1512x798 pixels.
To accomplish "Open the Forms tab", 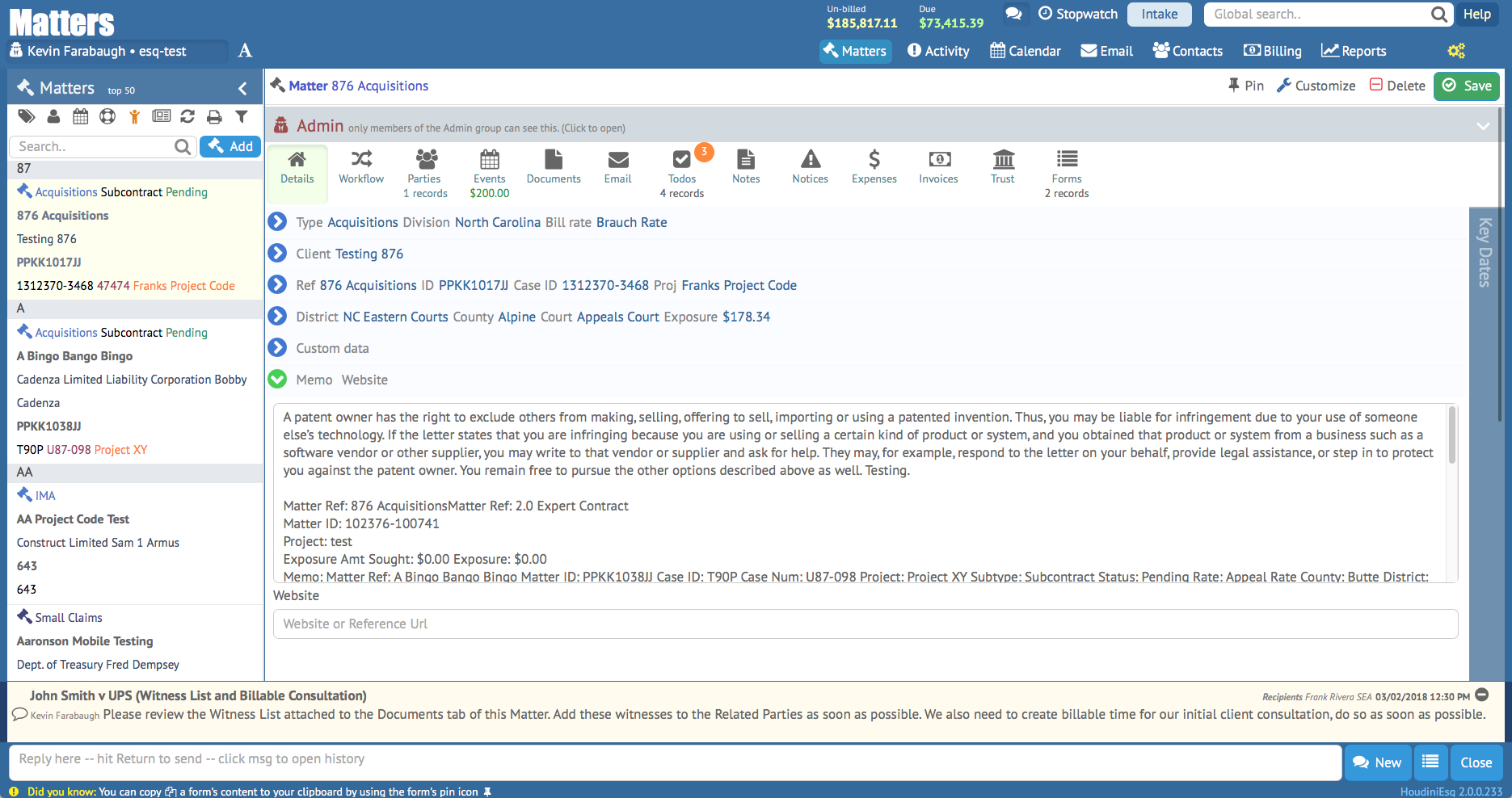I will [x=1067, y=174].
